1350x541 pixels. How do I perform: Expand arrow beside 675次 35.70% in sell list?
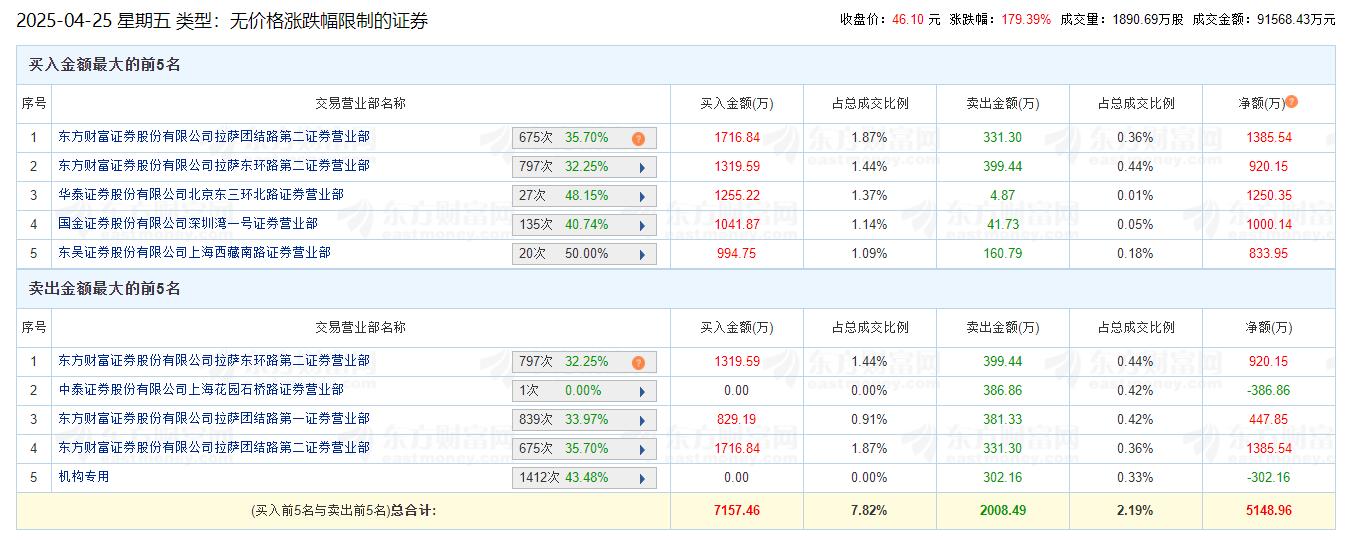(x=641, y=449)
